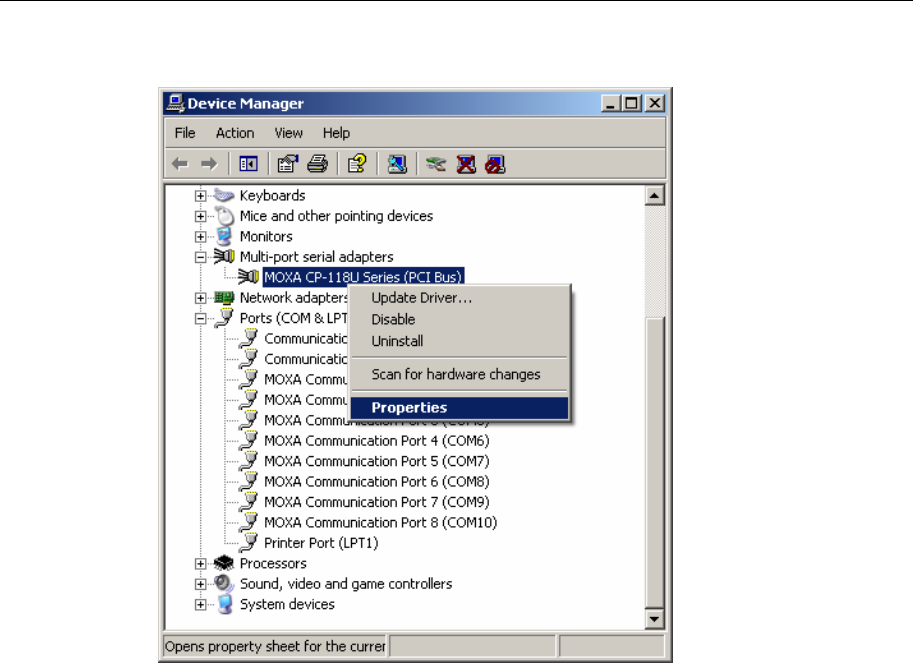Collapse the Multi-port serial adapters node
Viewport: 913px width, 663px height.
[x=201, y=257]
